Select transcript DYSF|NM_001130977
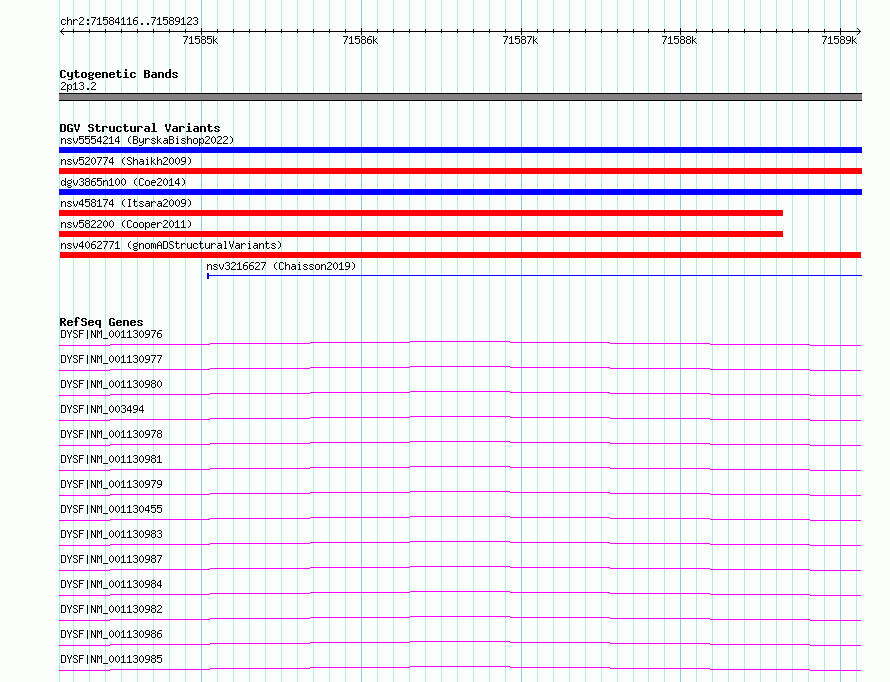 point(111,359)
